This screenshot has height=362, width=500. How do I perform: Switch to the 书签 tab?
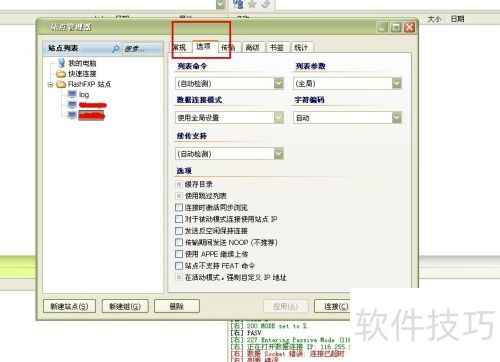277,47
